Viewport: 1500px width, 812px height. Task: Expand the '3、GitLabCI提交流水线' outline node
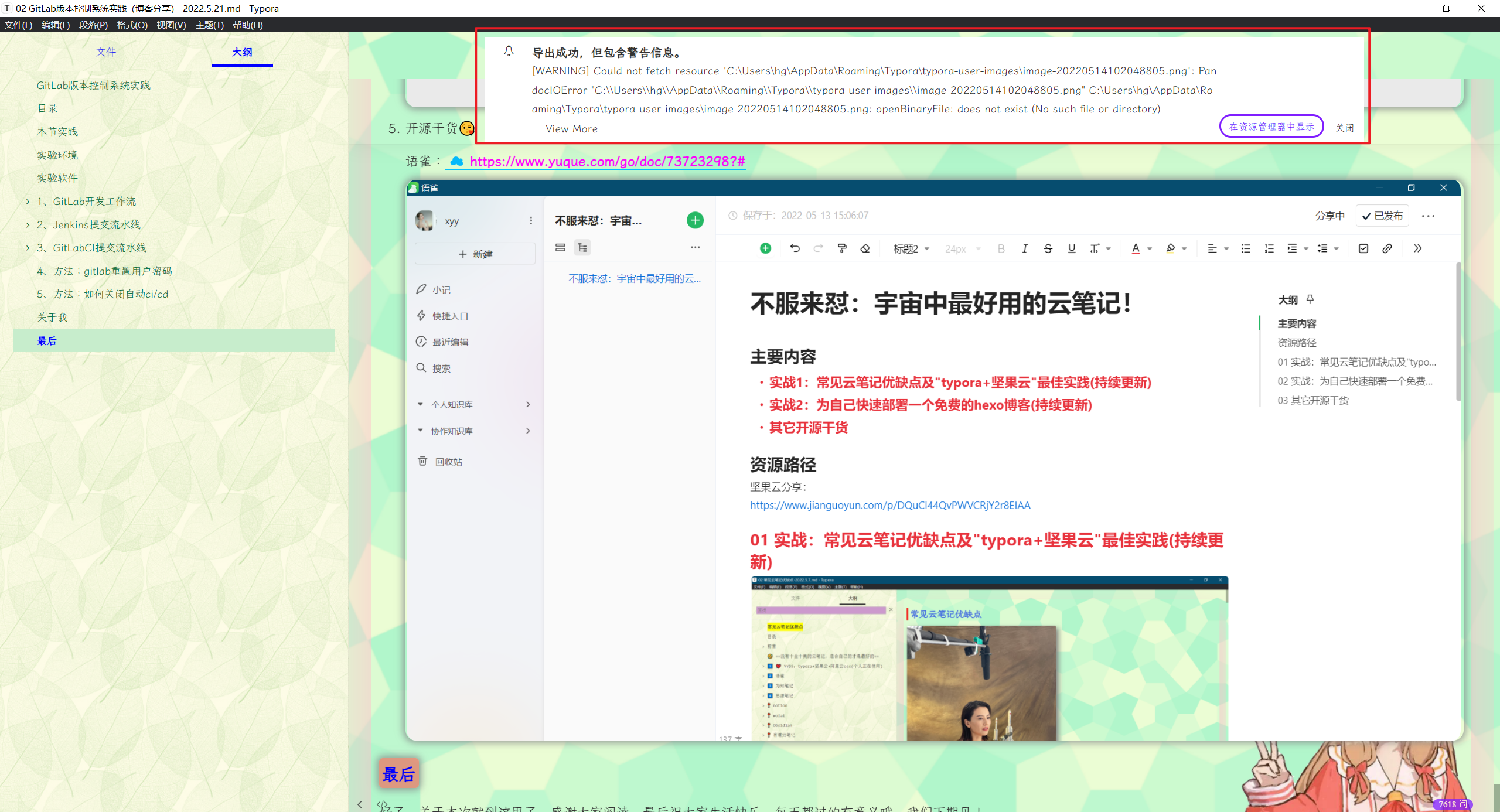coord(28,248)
